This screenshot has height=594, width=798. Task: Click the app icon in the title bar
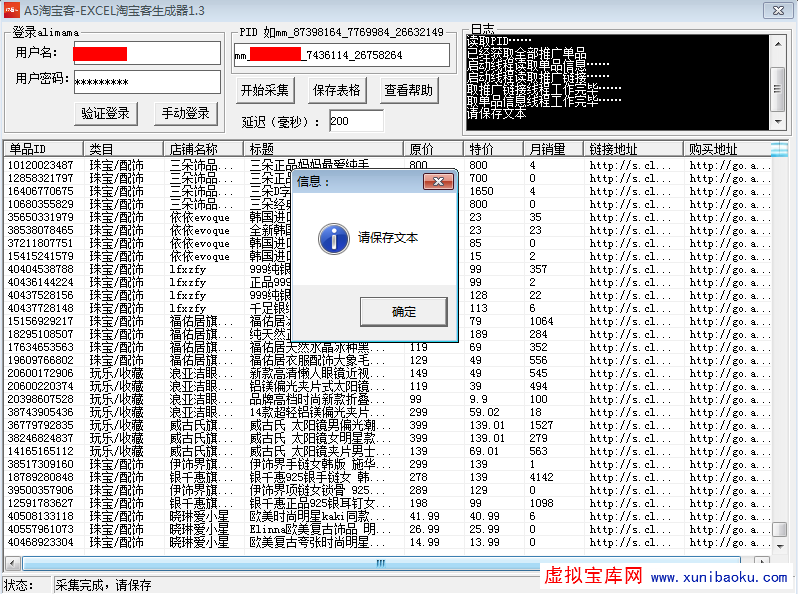pos(11,9)
